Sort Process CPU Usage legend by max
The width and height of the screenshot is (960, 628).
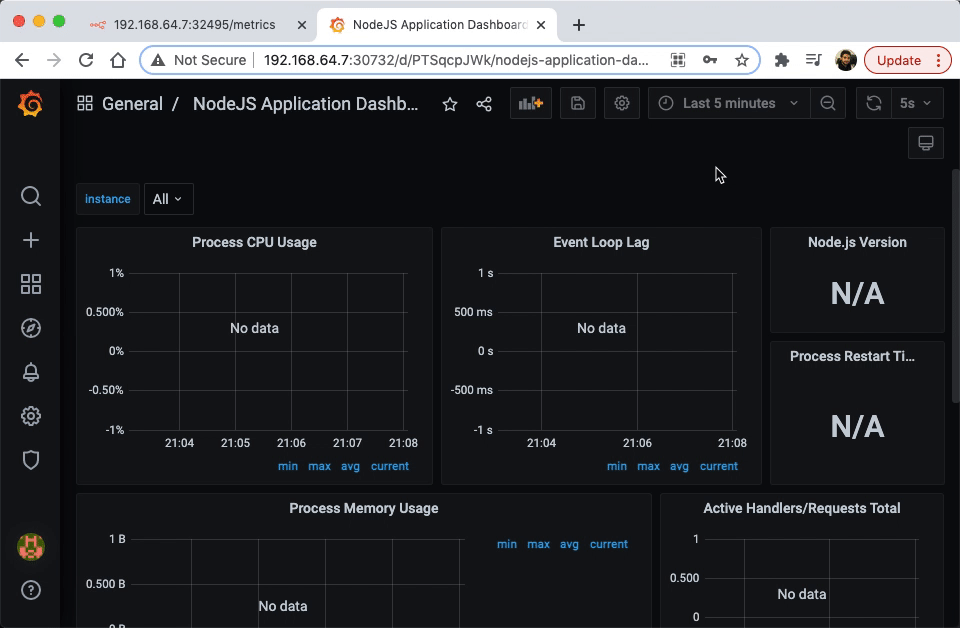[319, 466]
